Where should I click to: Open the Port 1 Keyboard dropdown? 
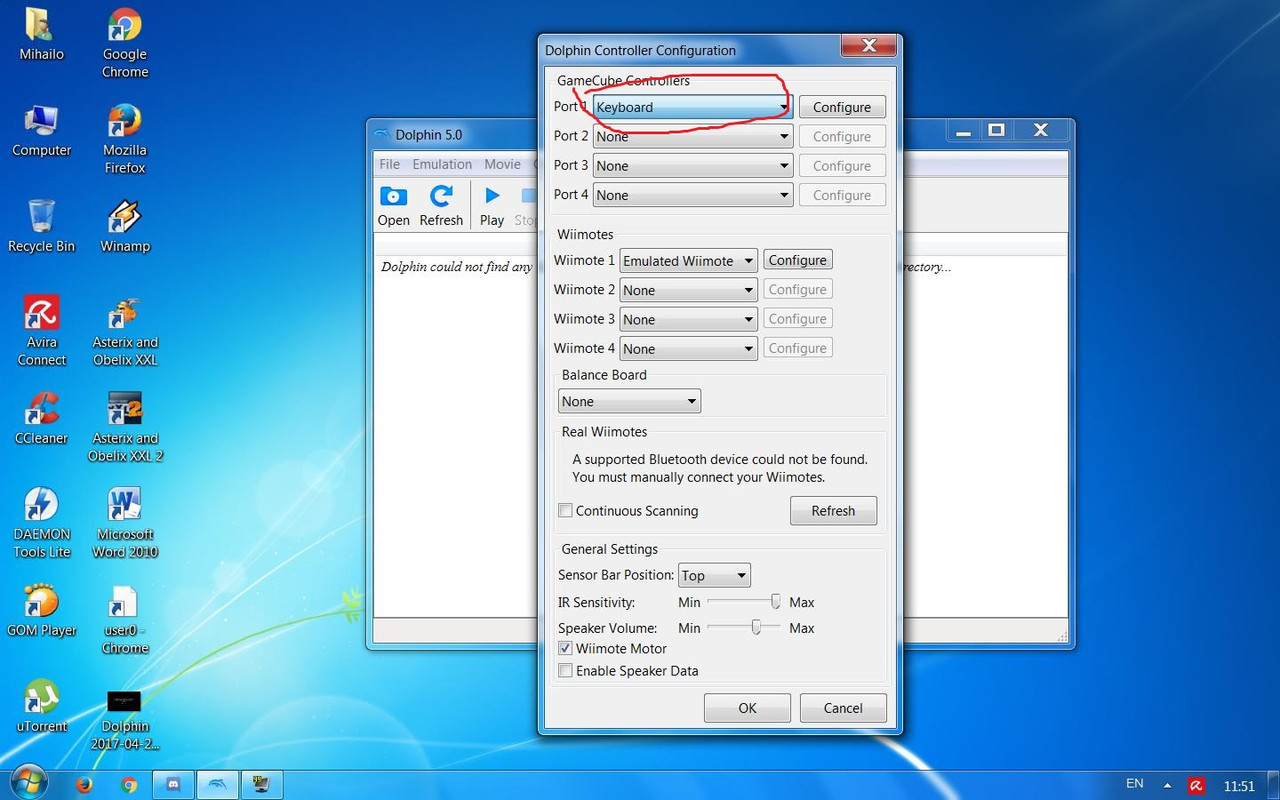click(x=693, y=107)
